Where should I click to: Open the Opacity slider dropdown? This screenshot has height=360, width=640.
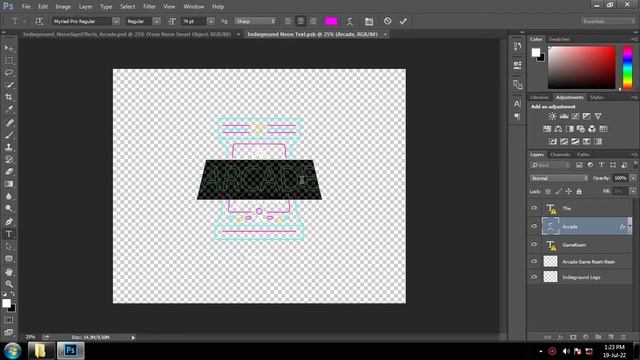pyautogui.click(x=633, y=178)
